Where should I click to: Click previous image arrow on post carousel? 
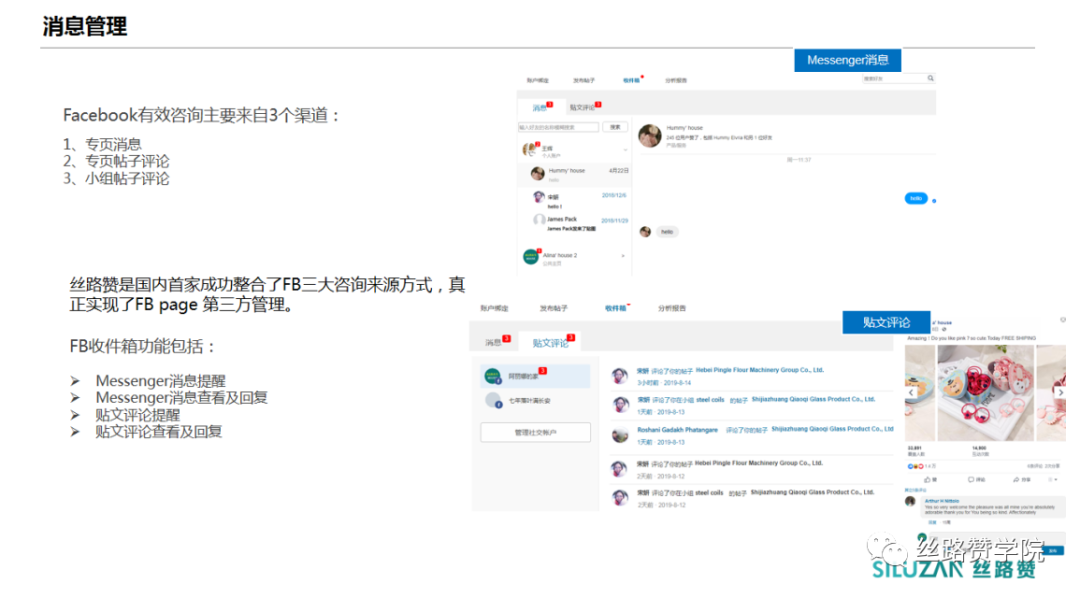point(911,392)
